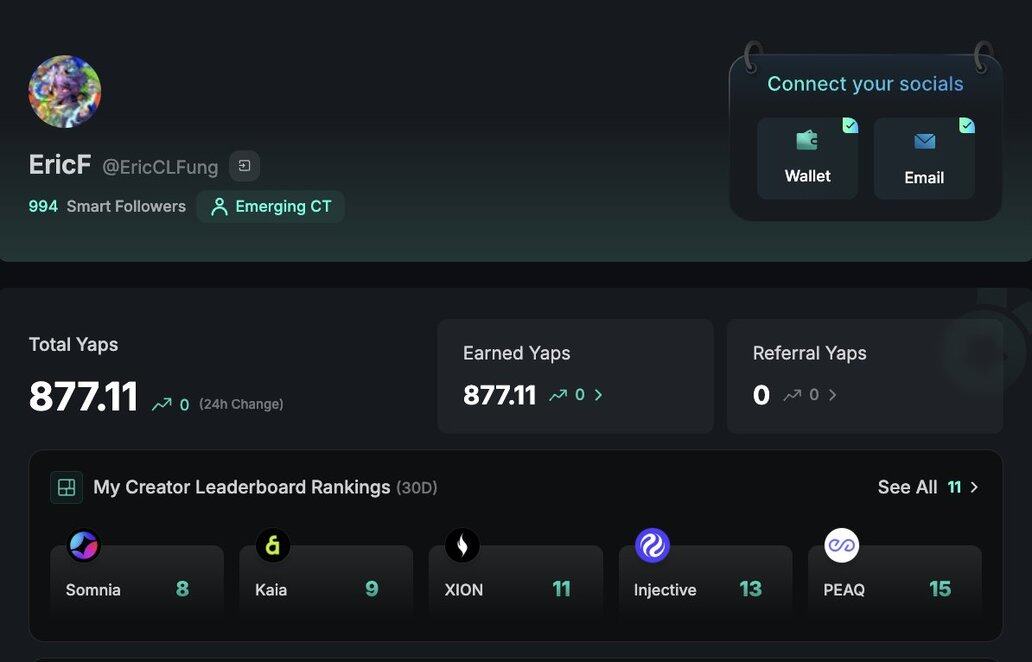Click the envelope email icon
Viewport: 1032px width, 662px height.
coord(925,141)
